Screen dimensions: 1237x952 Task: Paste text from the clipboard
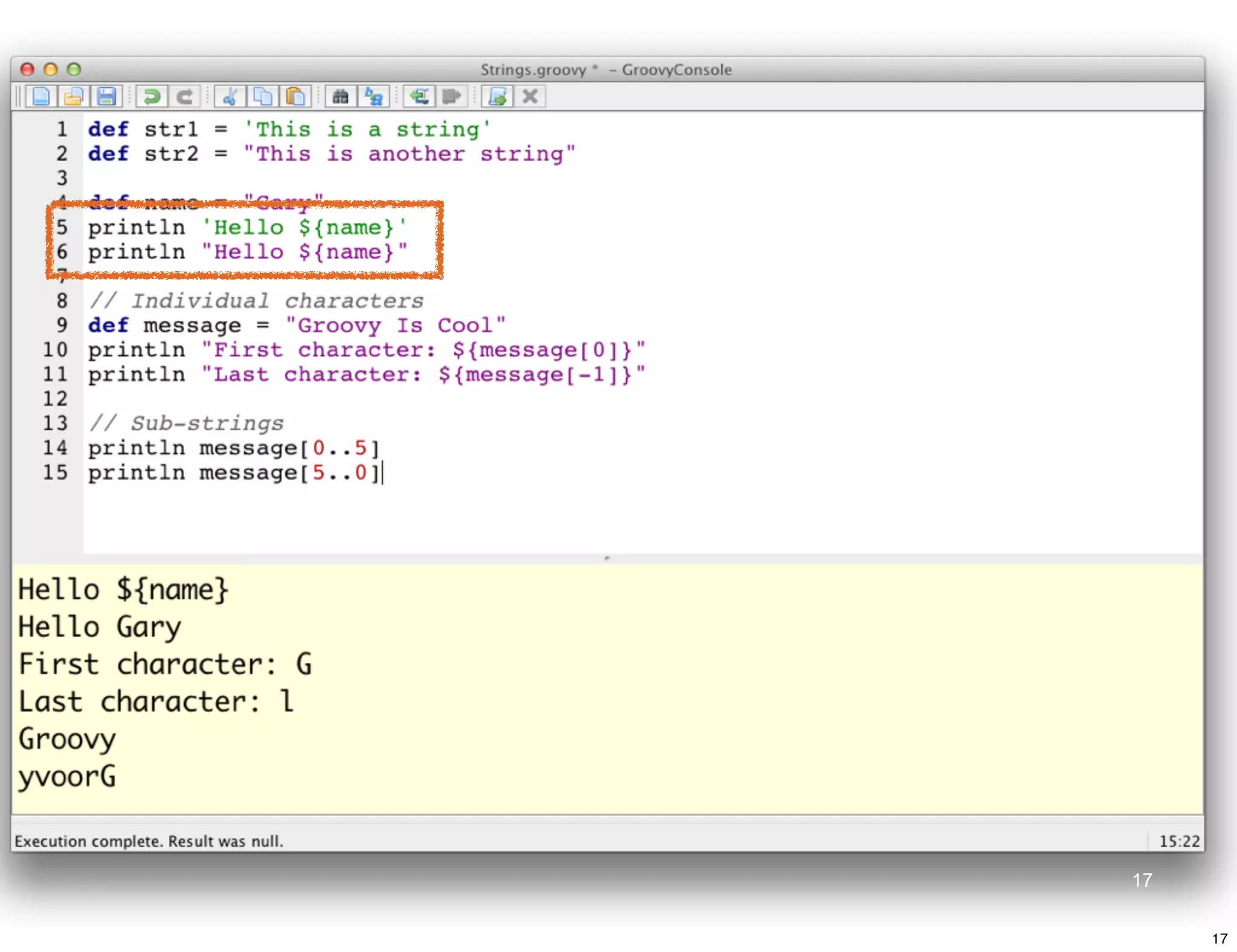[295, 97]
